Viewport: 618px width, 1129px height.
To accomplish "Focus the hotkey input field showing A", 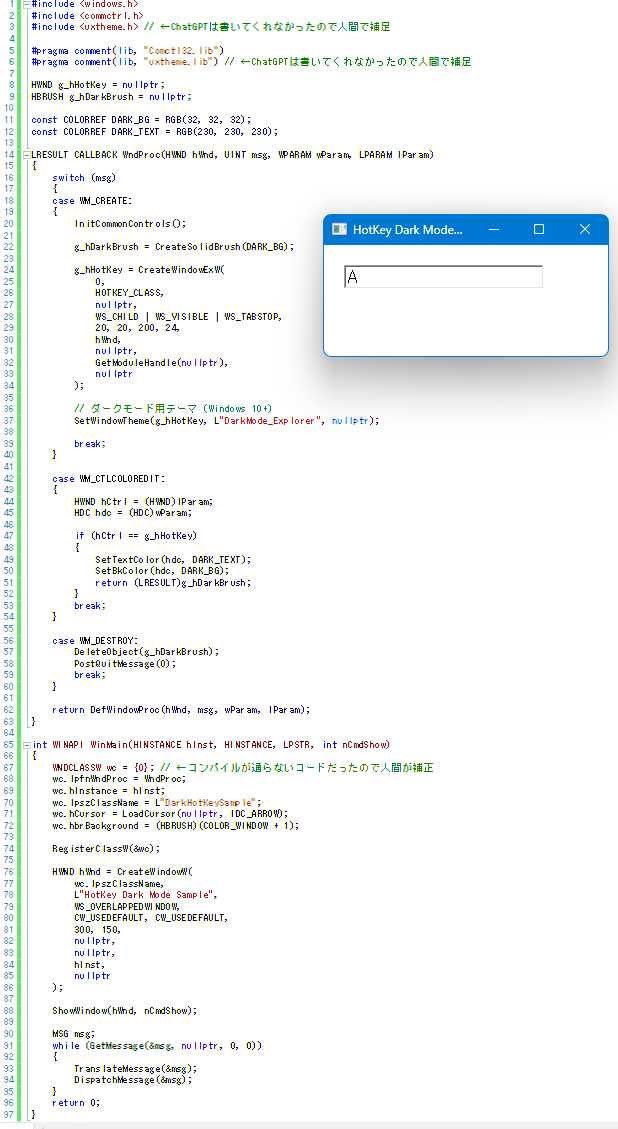I will tap(442, 277).
